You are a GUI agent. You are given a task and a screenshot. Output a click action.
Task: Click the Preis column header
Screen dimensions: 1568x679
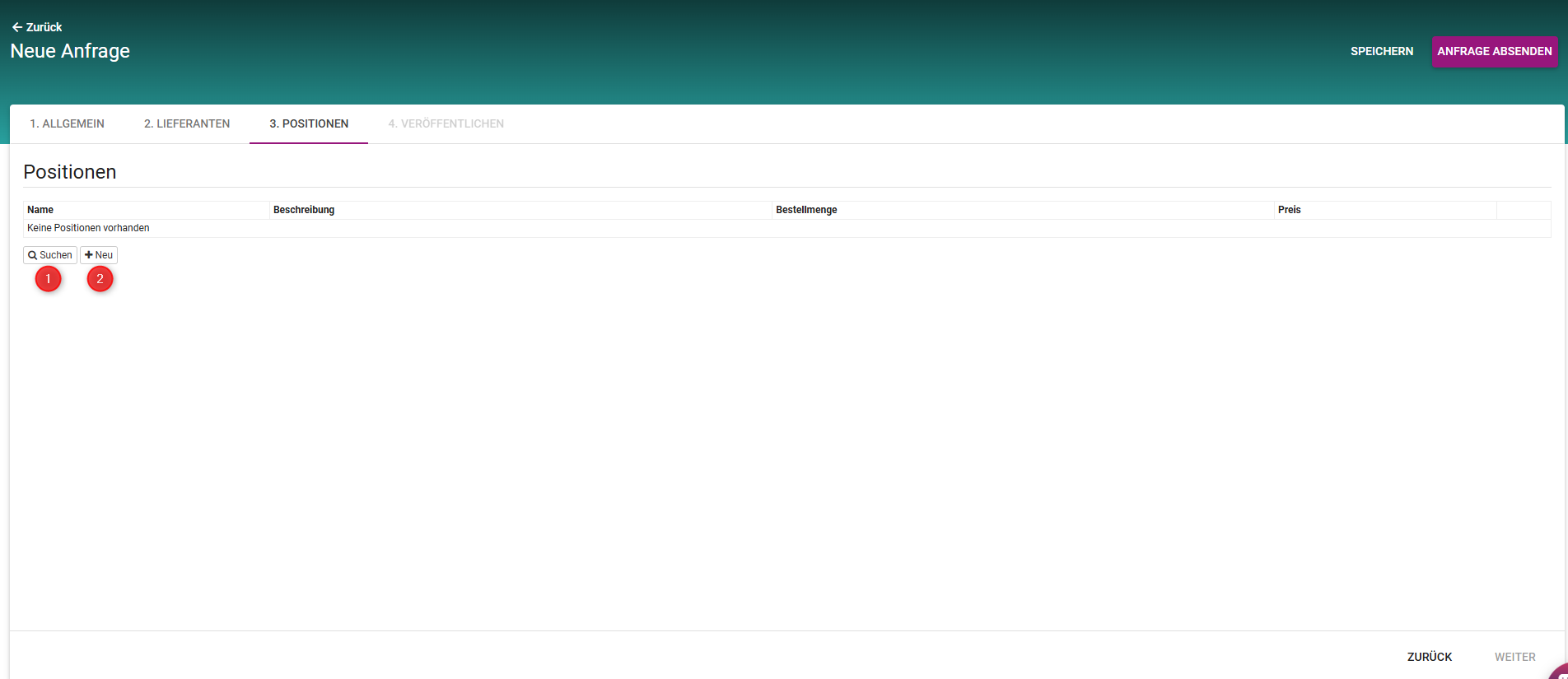pyautogui.click(x=1289, y=210)
